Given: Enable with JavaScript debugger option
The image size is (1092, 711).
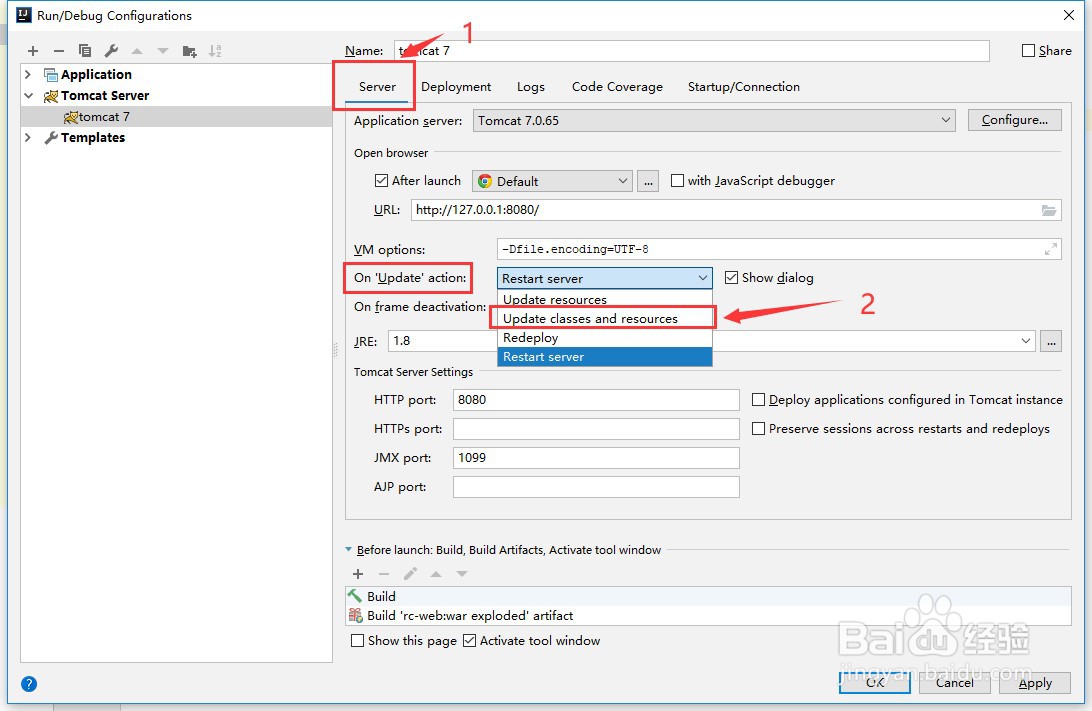Looking at the screenshot, I should click(677, 181).
